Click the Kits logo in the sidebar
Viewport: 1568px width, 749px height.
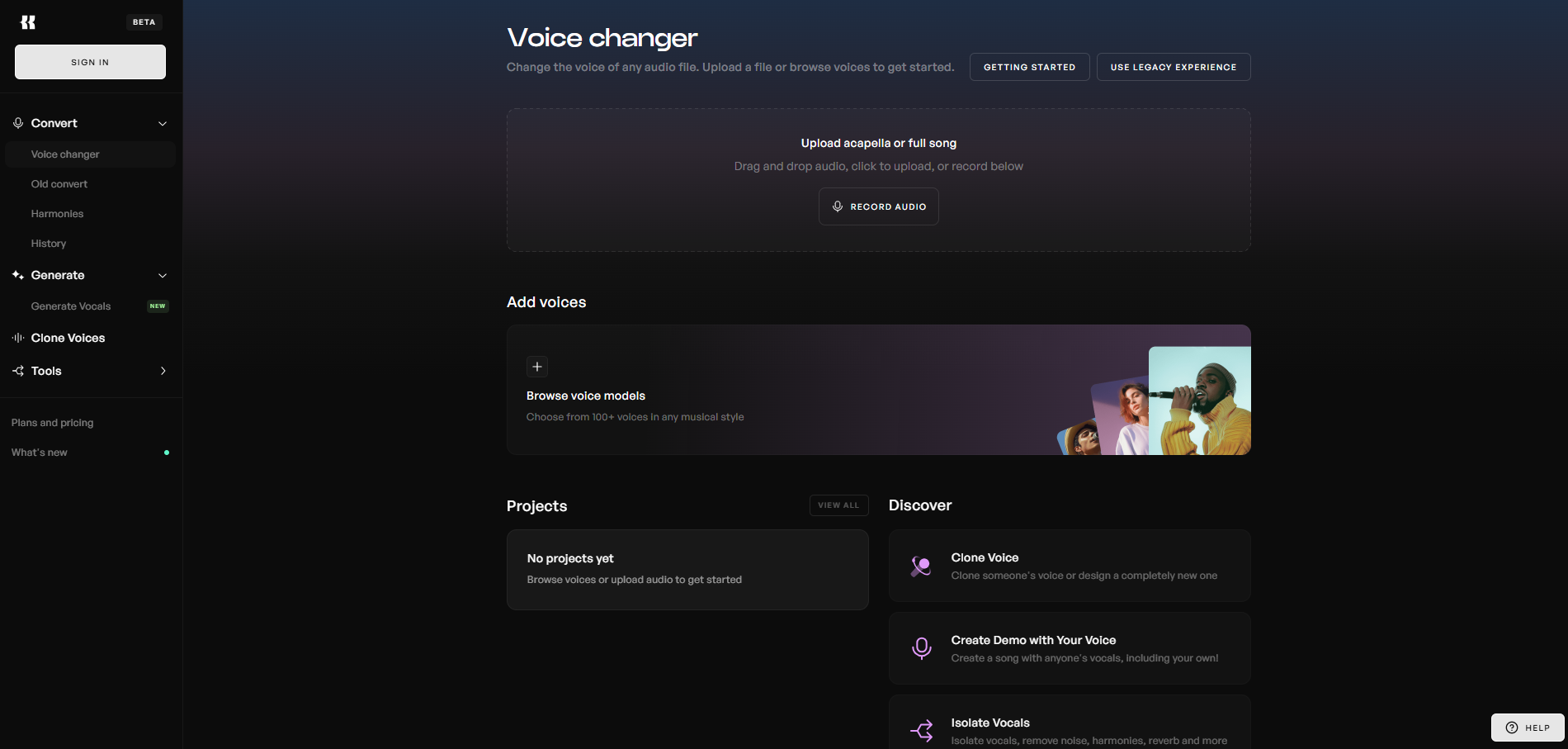coord(28,22)
